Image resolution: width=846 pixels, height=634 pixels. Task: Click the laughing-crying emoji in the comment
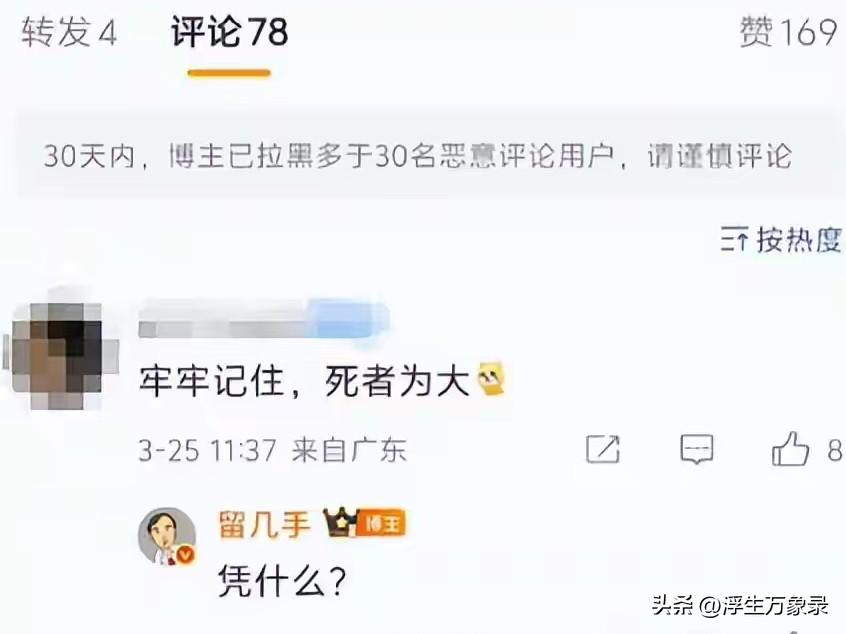point(491,379)
